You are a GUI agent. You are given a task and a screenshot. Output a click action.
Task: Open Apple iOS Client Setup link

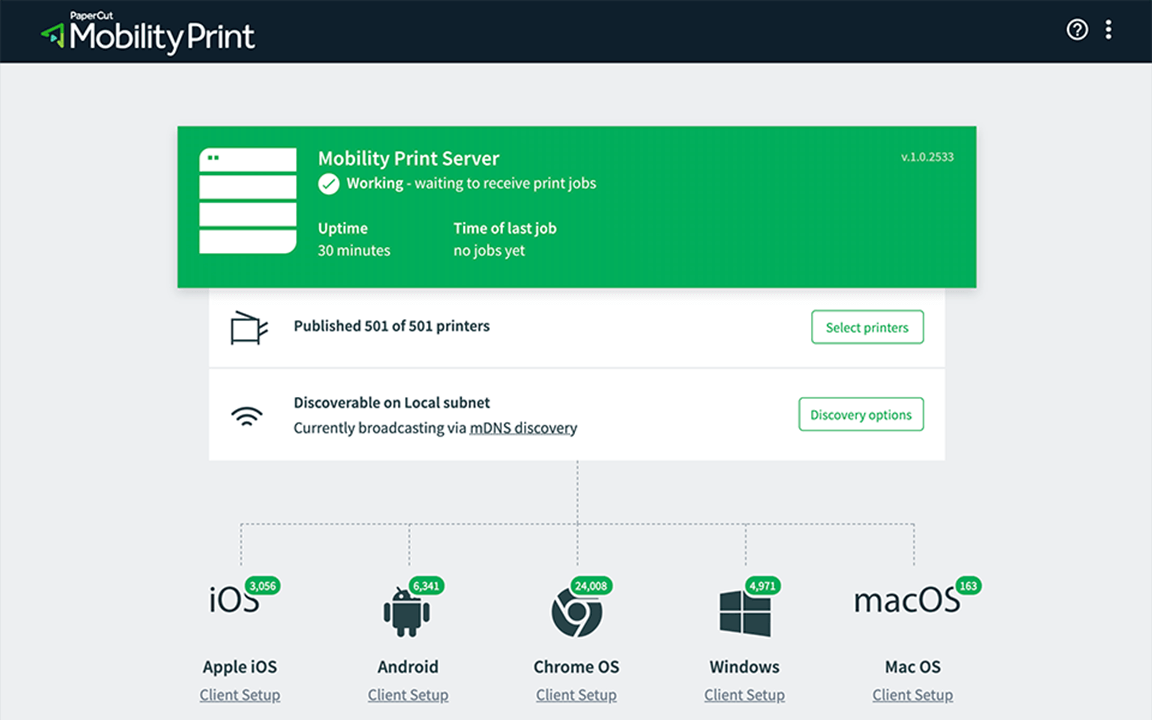tap(240, 694)
